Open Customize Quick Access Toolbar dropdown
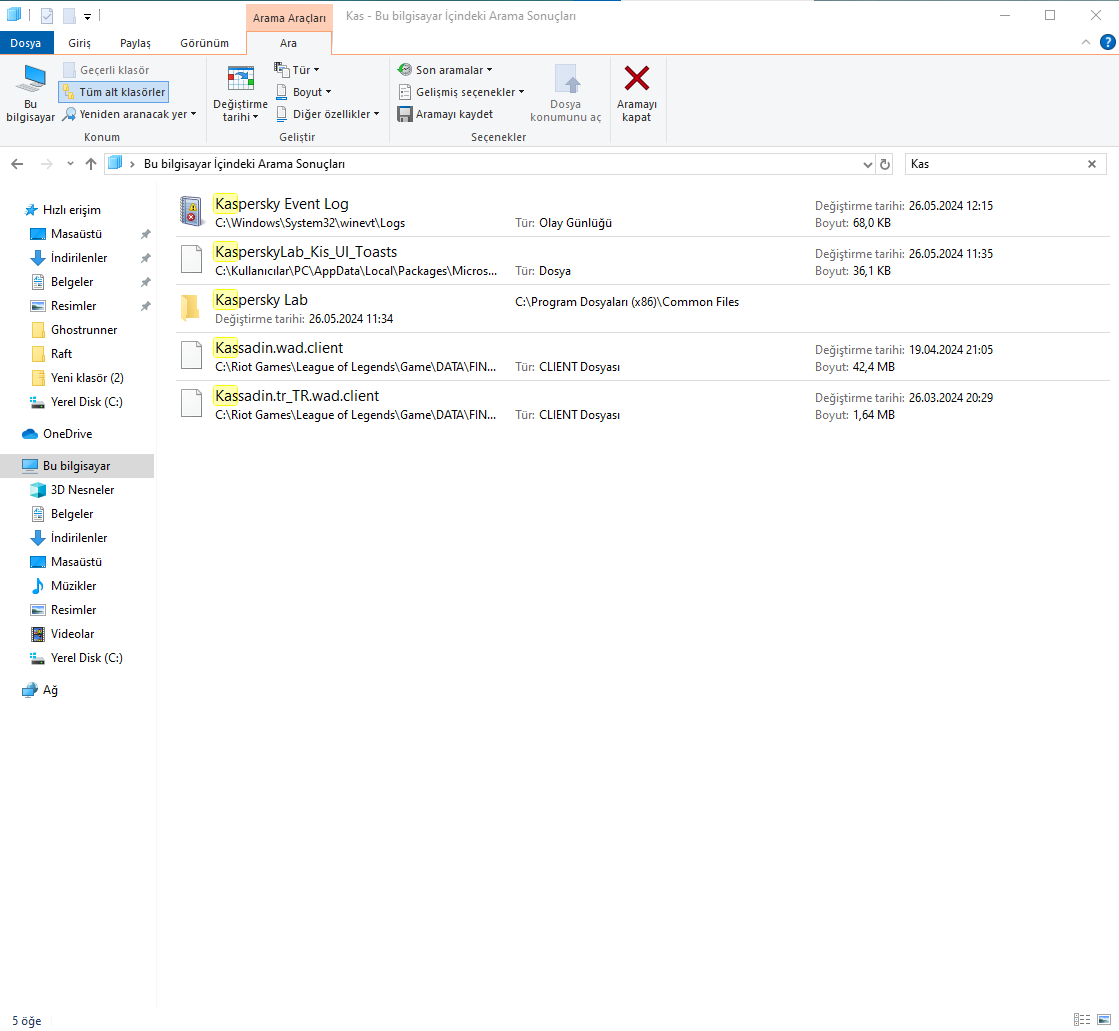The image size is (1119, 1031). (x=87, y=16)
